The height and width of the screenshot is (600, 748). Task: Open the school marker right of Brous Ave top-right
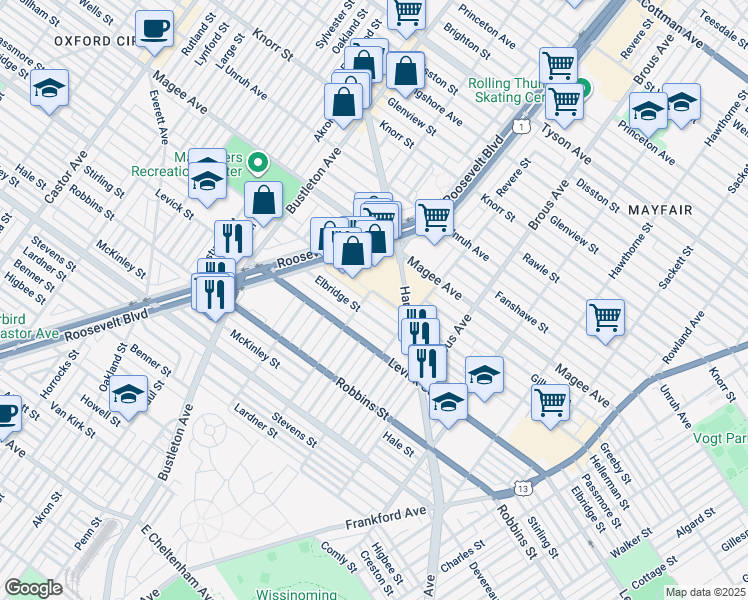tap(681, 105)
